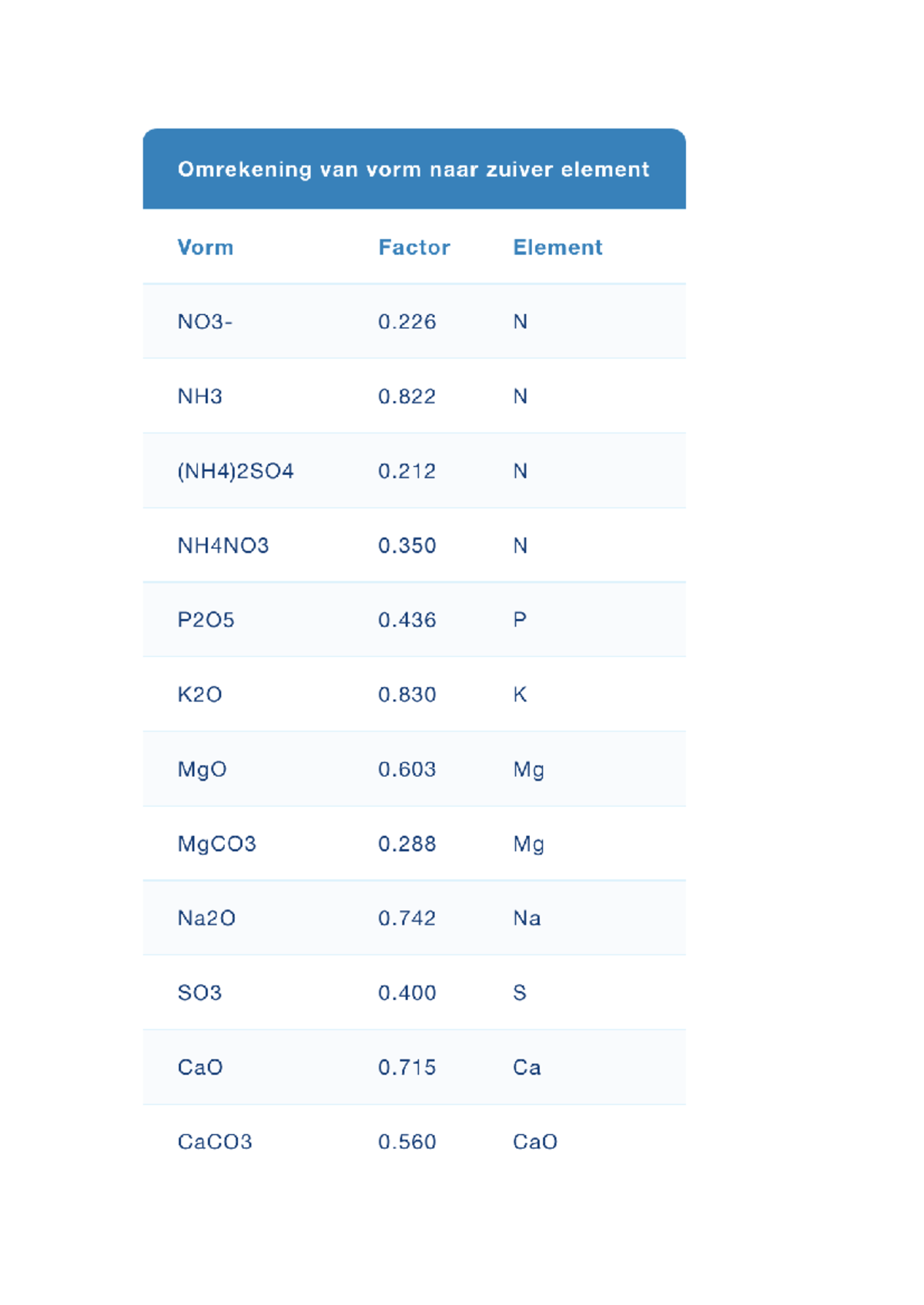The width and height of the screenshot is (924, 1305).
Task: Select the 'CaCO3' form cell
Action: [x=215, y=1142]
